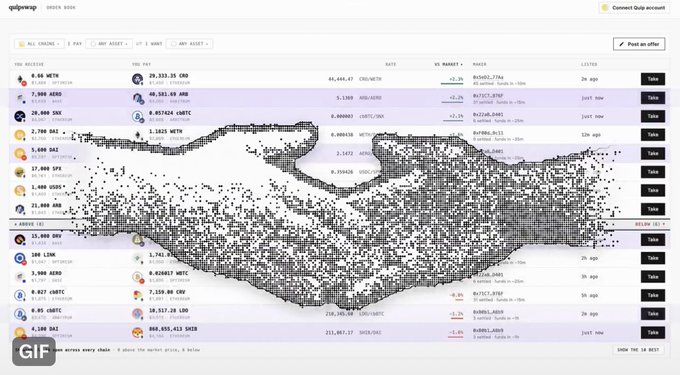This screenshot has height=375, width=680.
Task: Click the WBTC icon beside 0.026017 WBTC
Action: pyautogui.click(x=137, y=277)
